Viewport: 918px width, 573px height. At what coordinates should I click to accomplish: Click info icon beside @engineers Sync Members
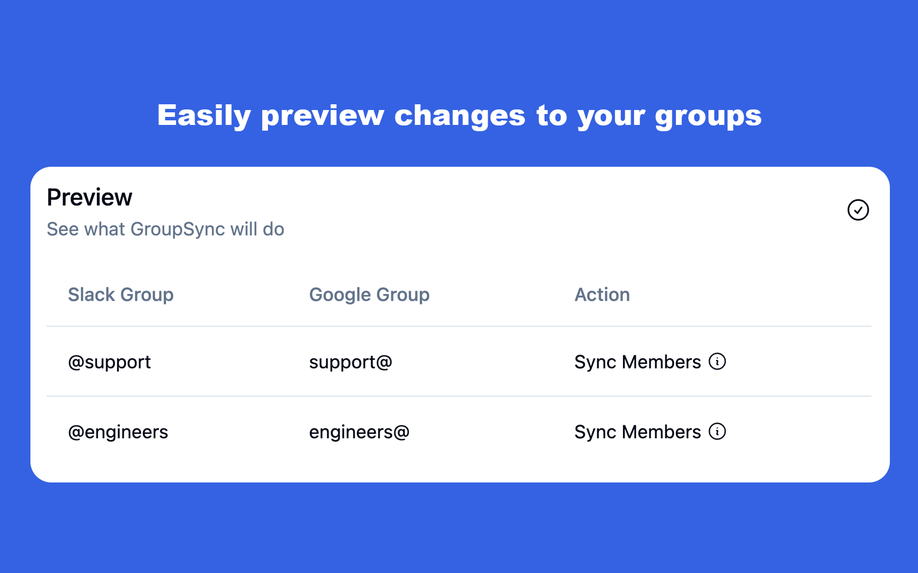[x=717, y=431]
